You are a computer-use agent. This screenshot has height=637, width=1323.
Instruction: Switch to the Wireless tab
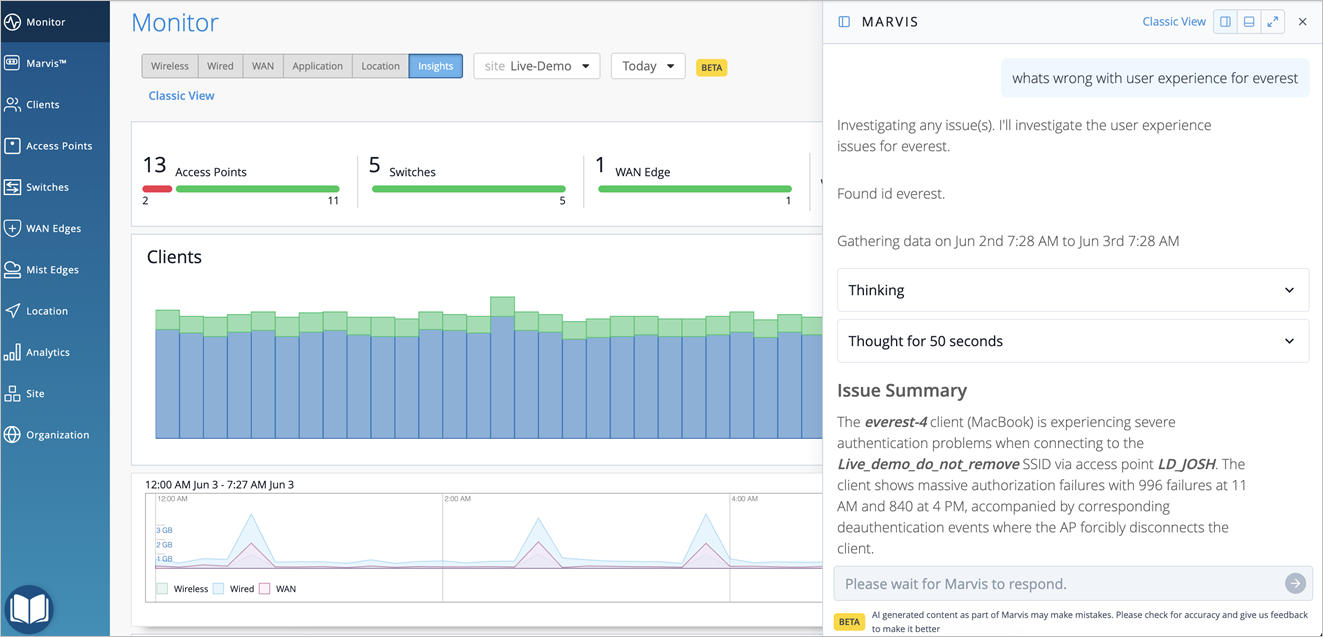tap(170, 66)
